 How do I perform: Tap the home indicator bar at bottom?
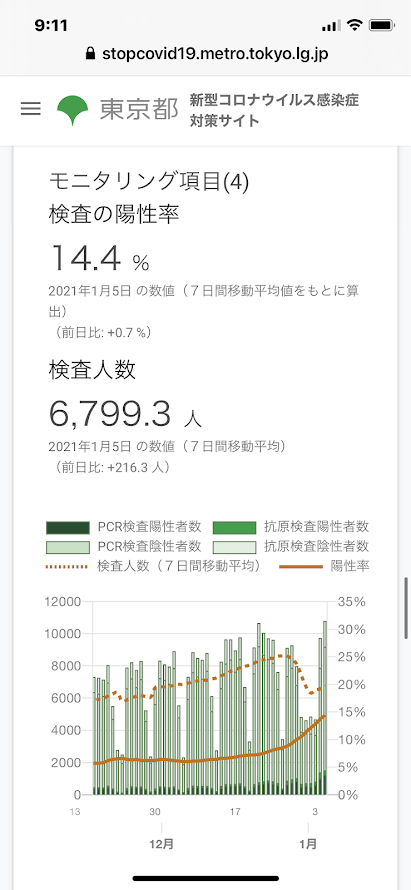coord(206,878)
